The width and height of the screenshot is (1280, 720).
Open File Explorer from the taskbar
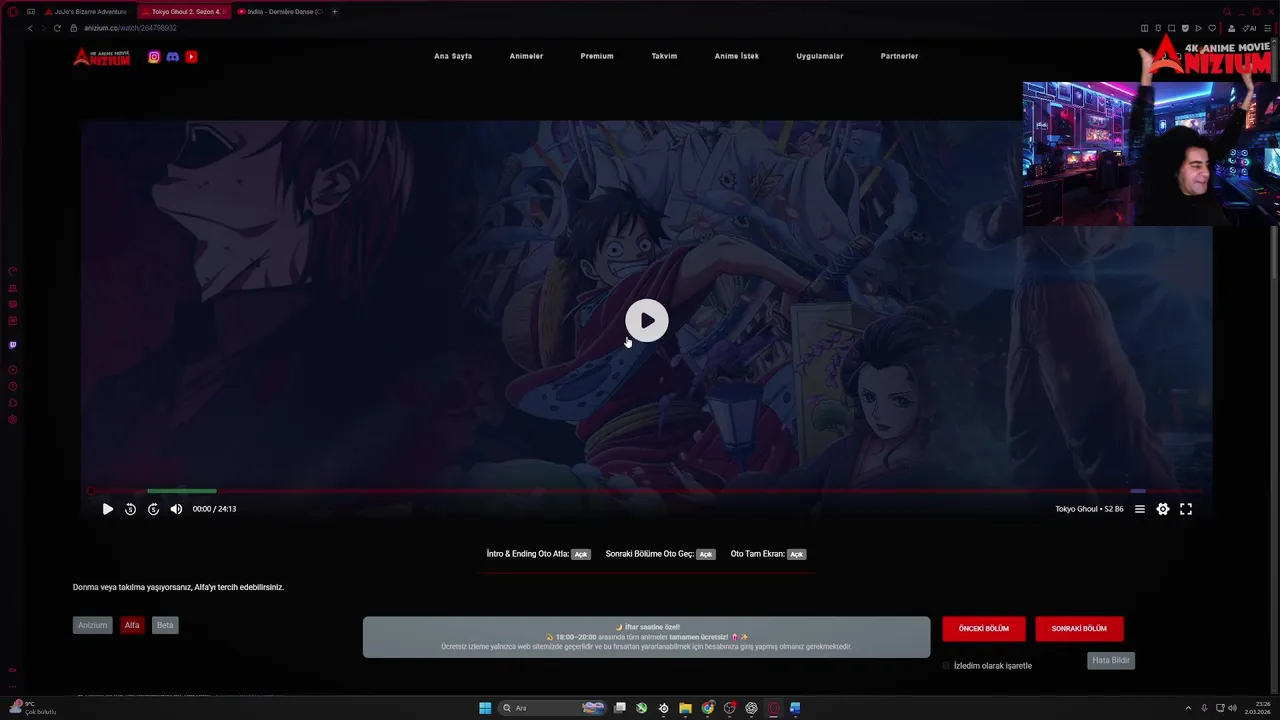coord(685,708)
